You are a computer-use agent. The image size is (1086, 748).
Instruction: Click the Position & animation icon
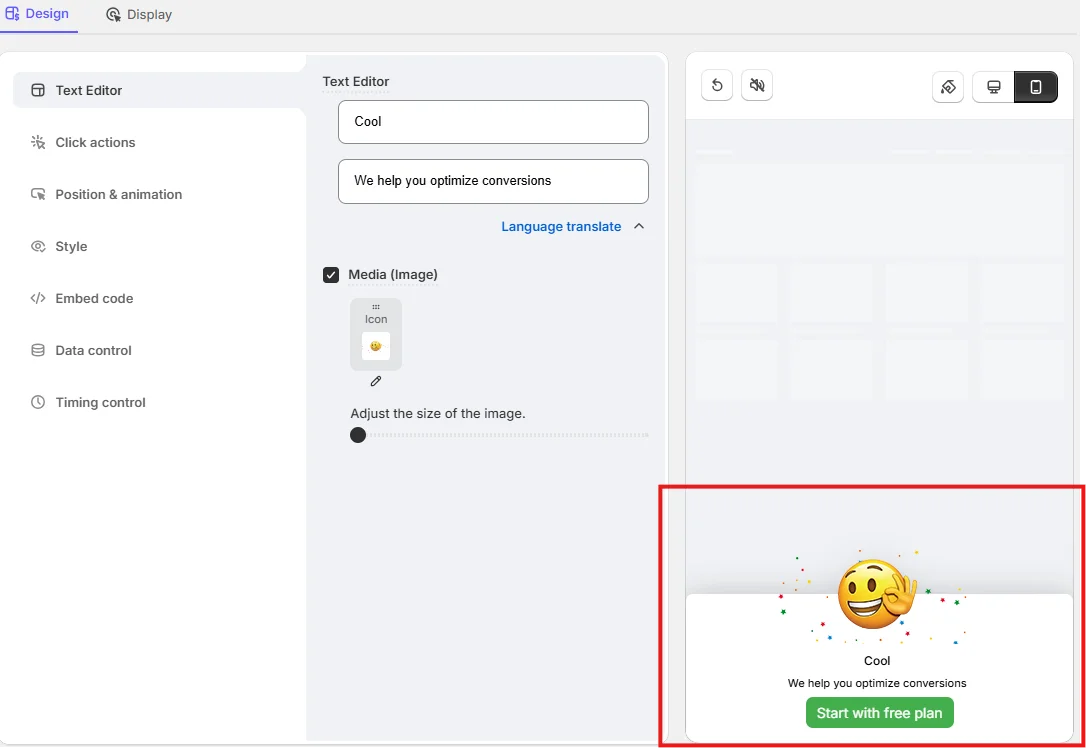pos(38,194)
